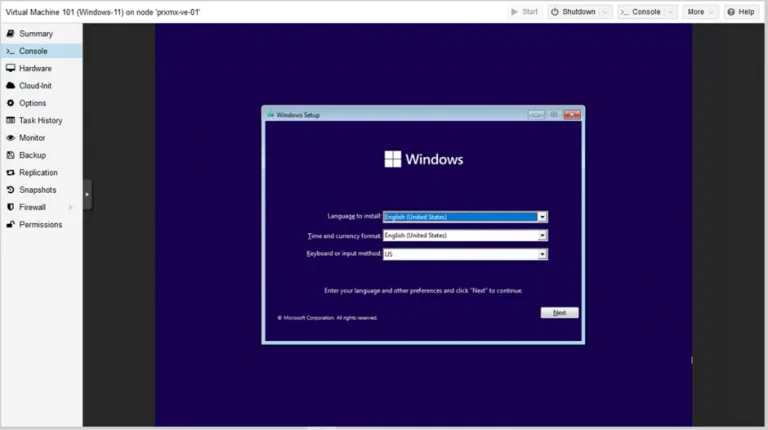The width and height of the screenshot is (768, 430).
Task: Click the Hardware monitor icon
Action: point(10,68)
